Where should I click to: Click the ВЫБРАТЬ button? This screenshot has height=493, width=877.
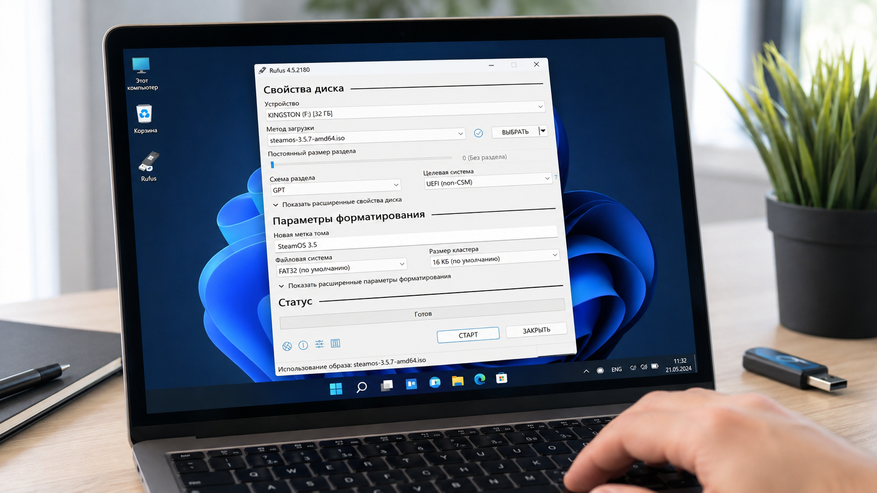515,132
